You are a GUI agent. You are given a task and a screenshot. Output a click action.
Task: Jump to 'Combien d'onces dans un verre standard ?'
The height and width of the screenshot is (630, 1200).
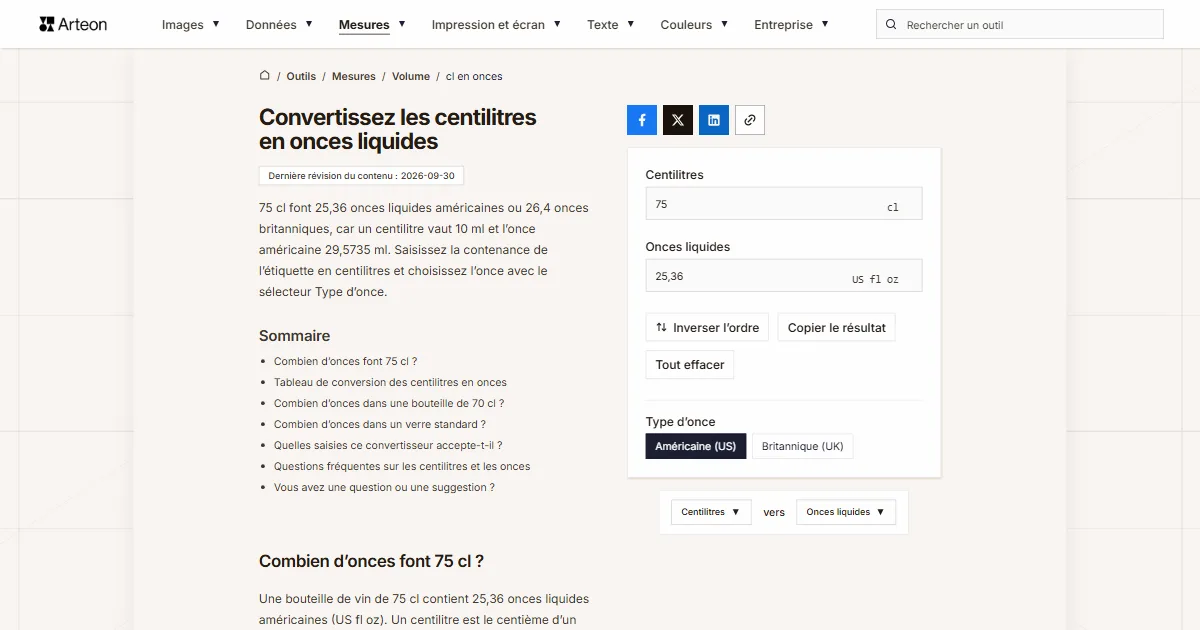pos(380,424)
